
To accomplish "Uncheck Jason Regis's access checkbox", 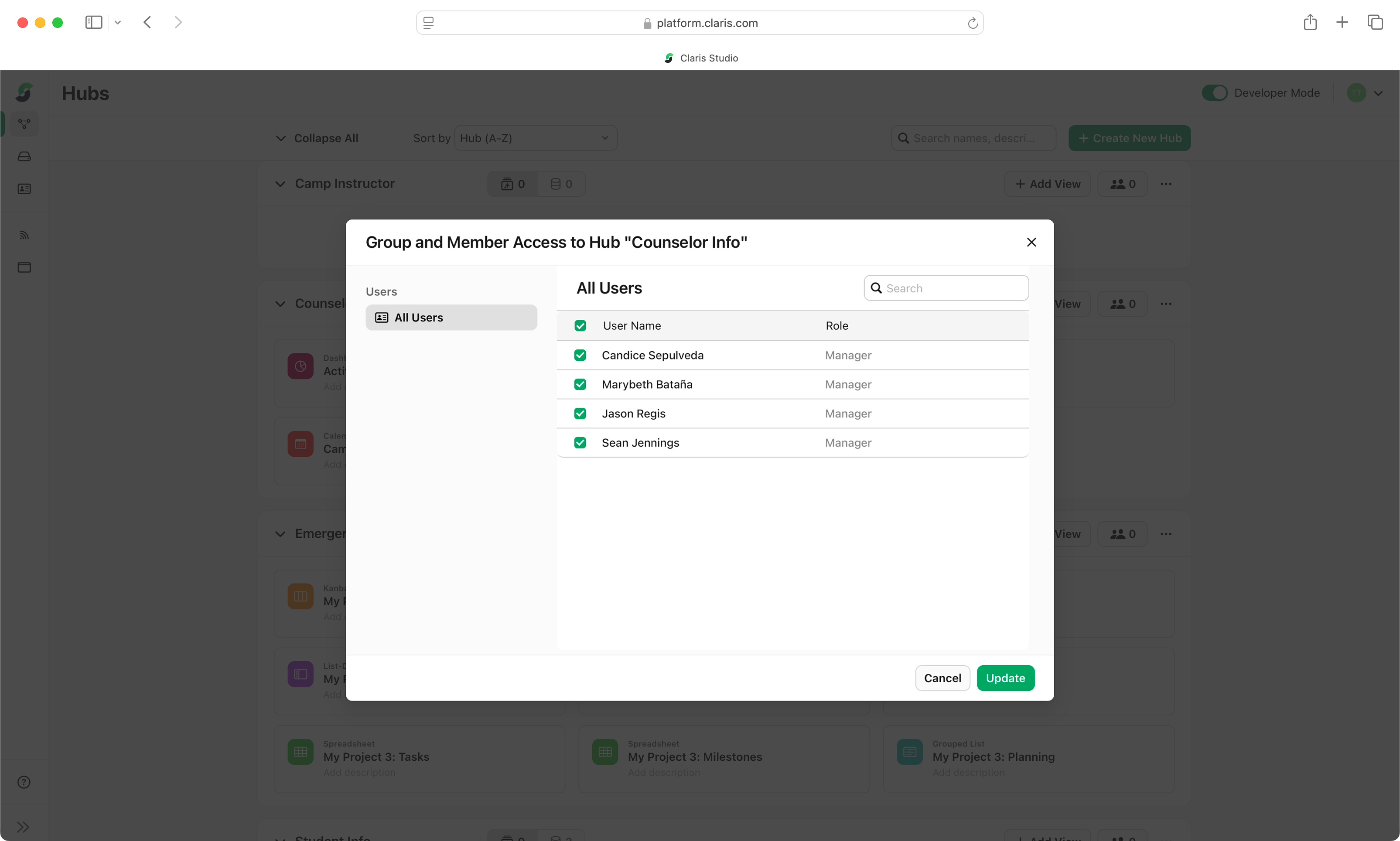I will tap(580, 414).
